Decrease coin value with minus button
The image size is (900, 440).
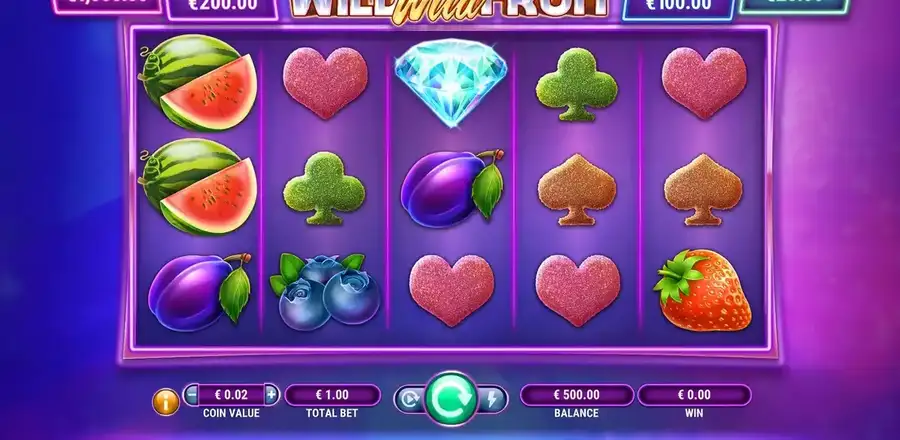click(192, 395)
